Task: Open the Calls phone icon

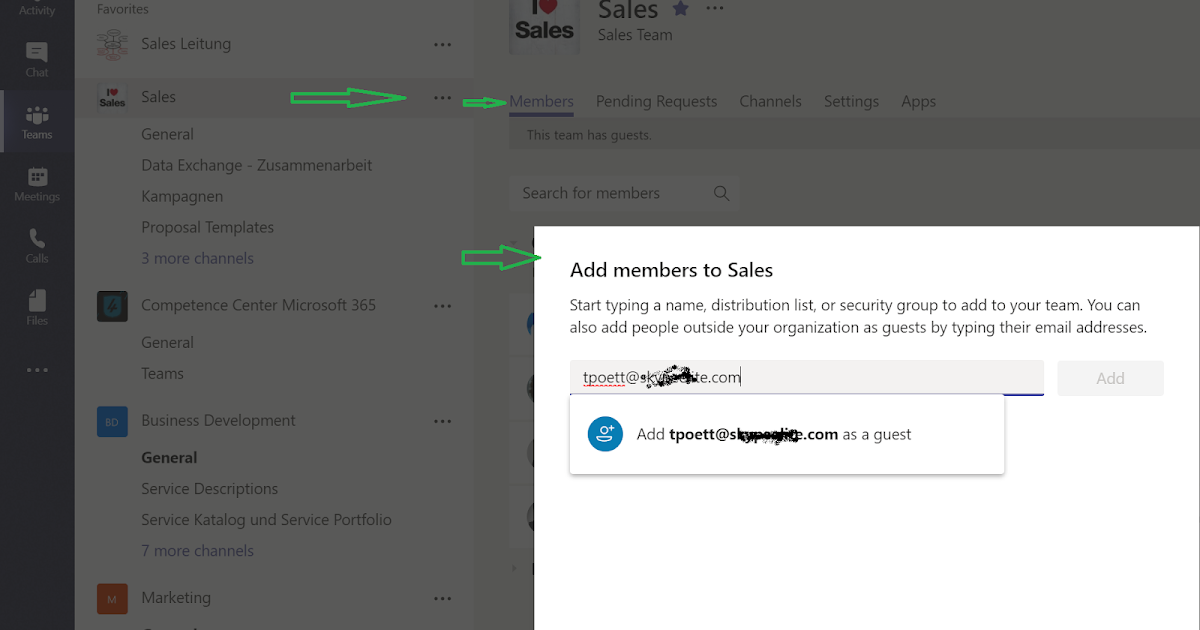Action: pyautogui.click(x=37, y=245)
